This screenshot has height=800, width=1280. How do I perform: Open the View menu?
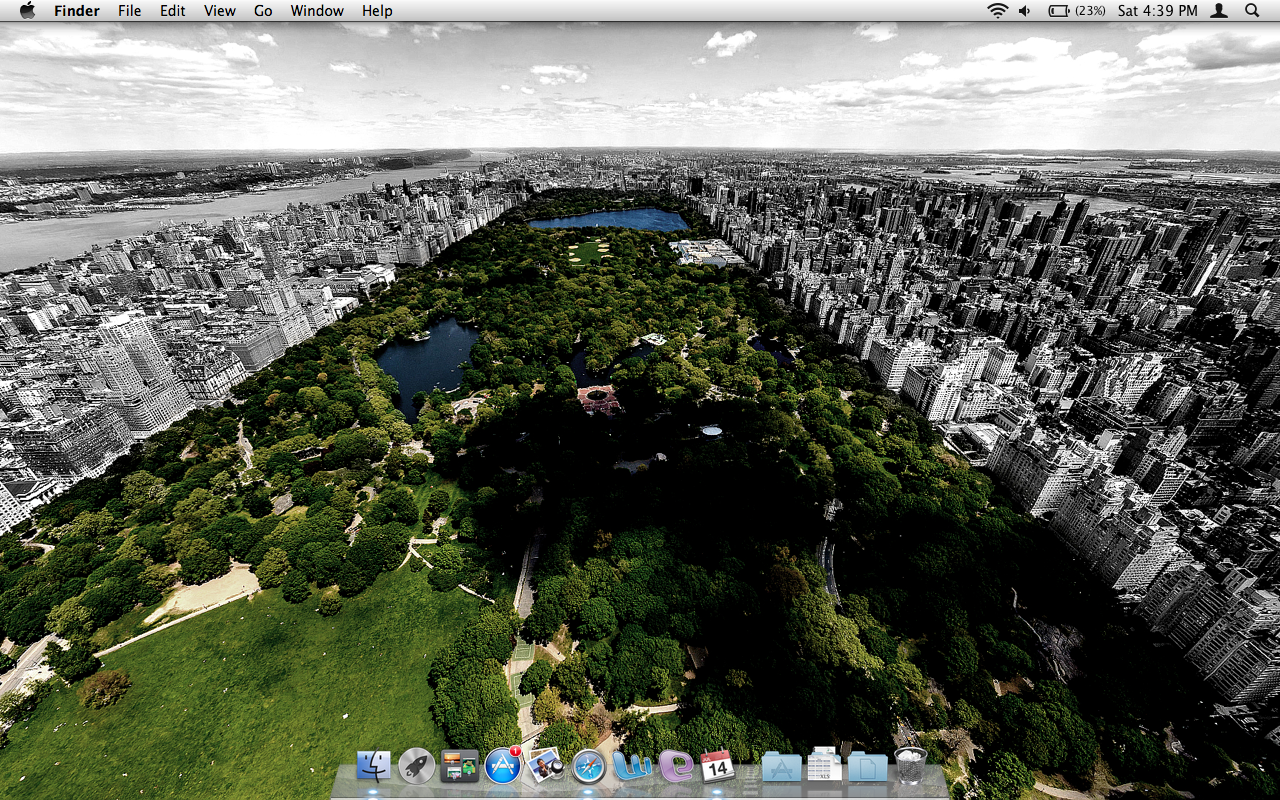pos(220,10)
